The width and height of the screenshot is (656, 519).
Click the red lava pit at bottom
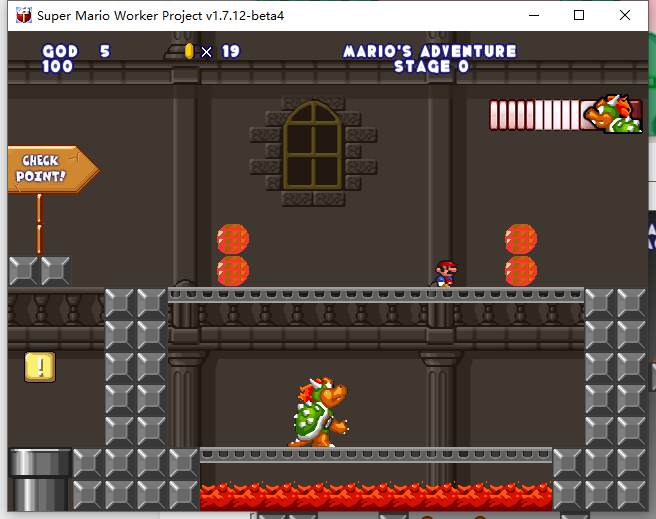click(x=375, y=497)
